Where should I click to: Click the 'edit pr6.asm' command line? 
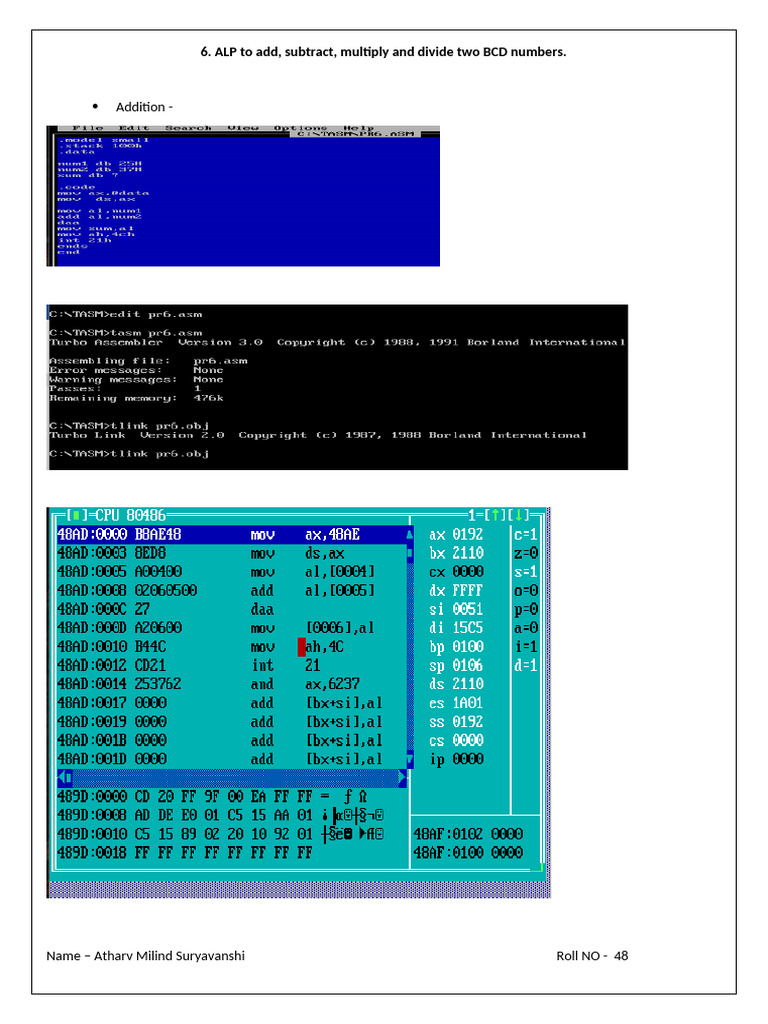(126, 315)
